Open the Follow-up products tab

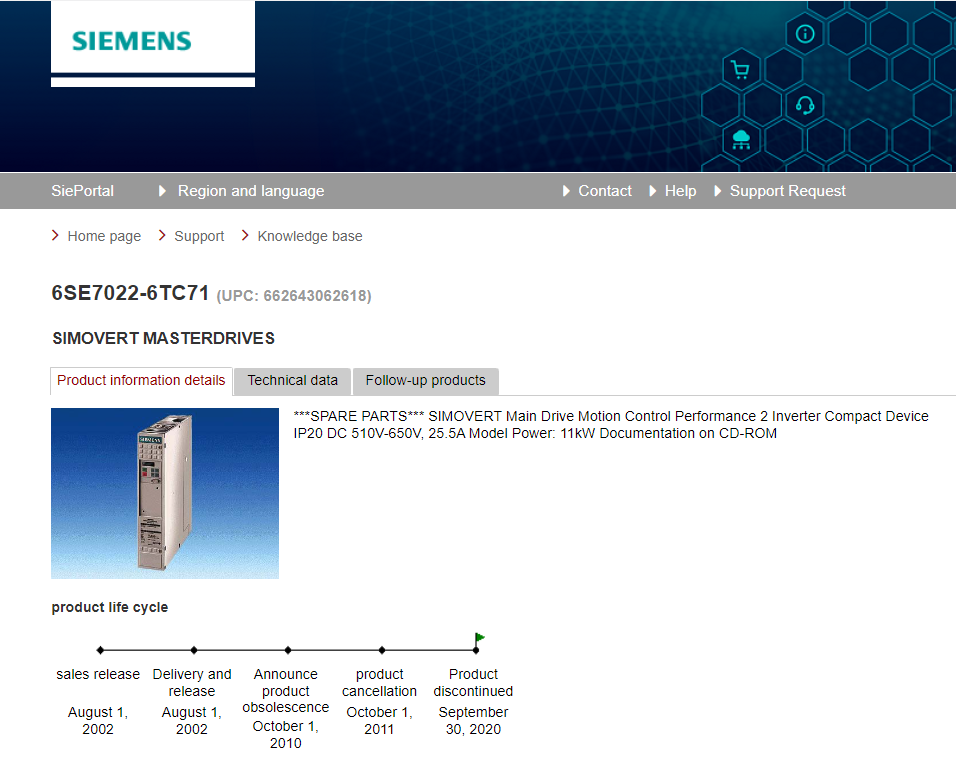point(425,380)
